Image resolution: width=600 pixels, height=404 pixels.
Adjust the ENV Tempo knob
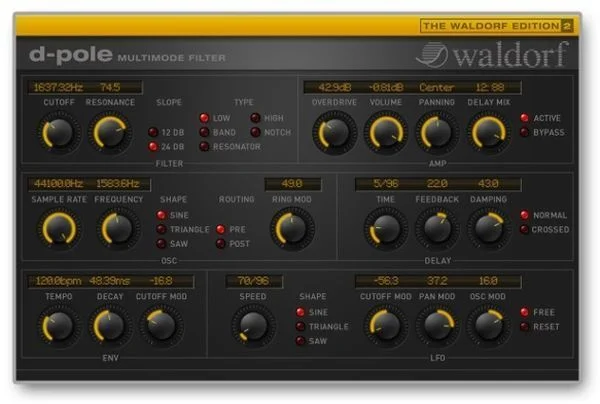click(59, 326)
